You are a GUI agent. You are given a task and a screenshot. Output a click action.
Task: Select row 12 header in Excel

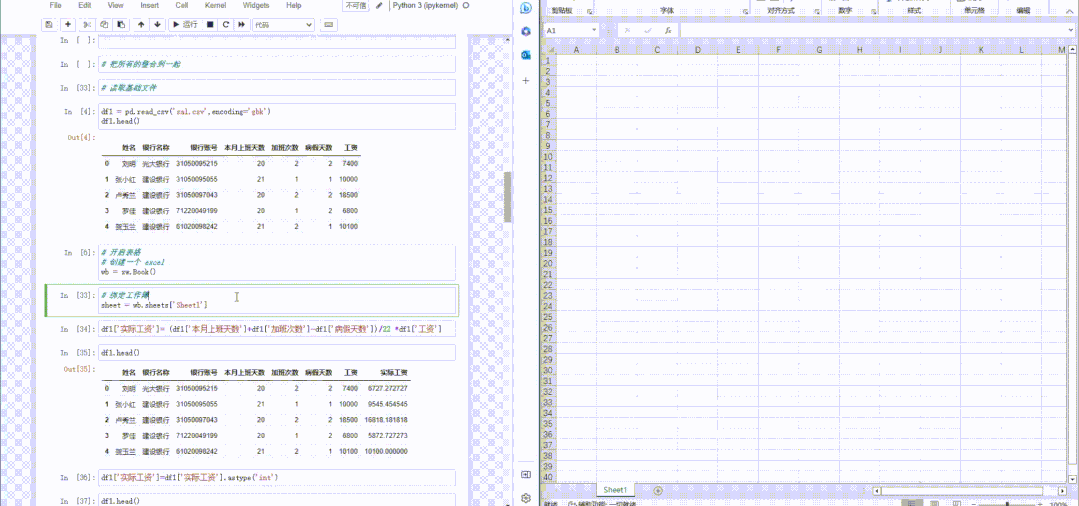pos(548,178)
